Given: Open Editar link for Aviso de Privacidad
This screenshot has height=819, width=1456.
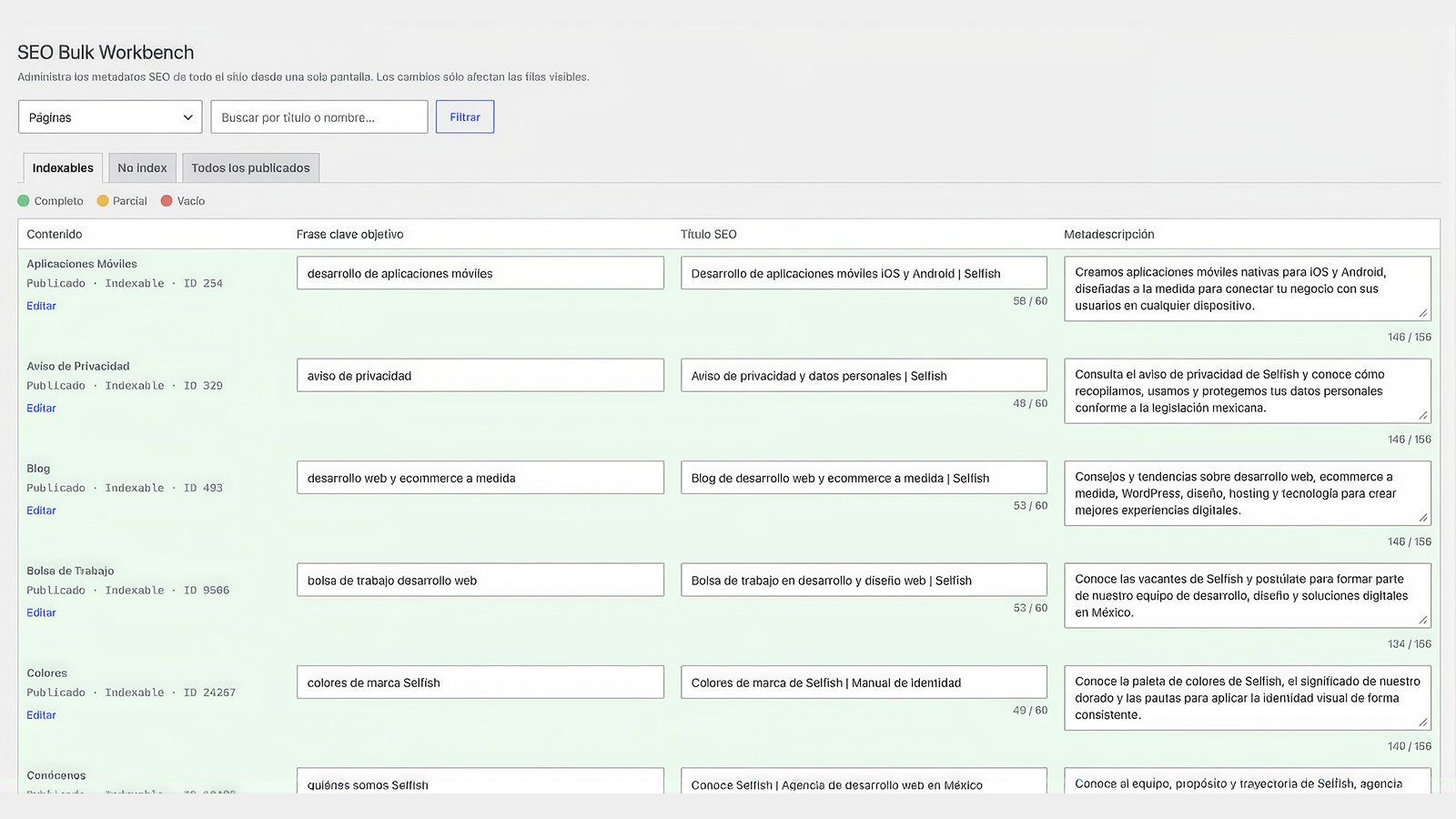Looking at the screenshot, I should coord(41,408).
